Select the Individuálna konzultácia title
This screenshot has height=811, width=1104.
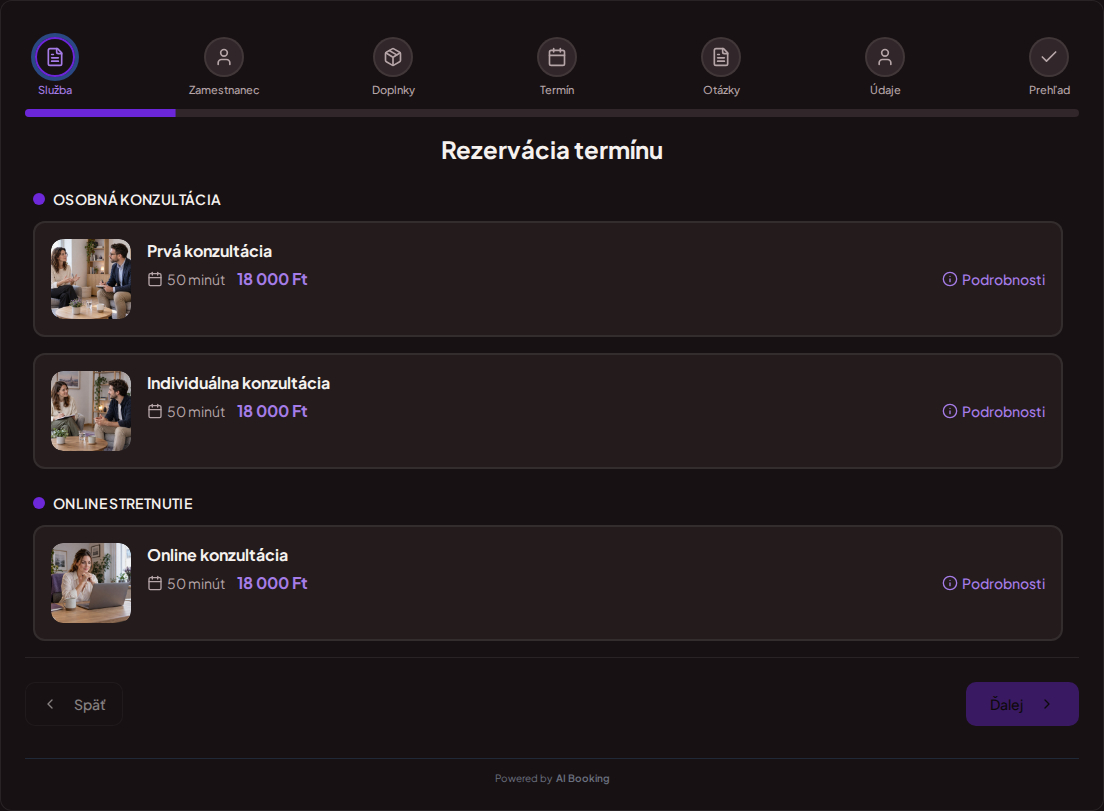pos(238,383)
